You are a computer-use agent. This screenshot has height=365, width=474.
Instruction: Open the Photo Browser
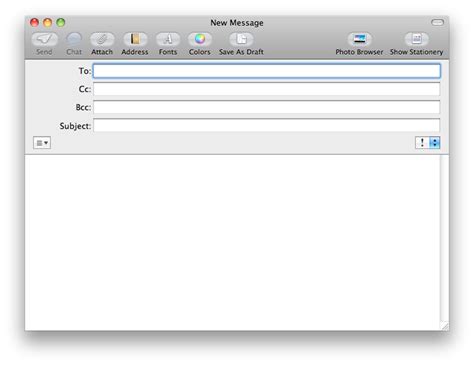pyautogui.click(x=359, y=40)
